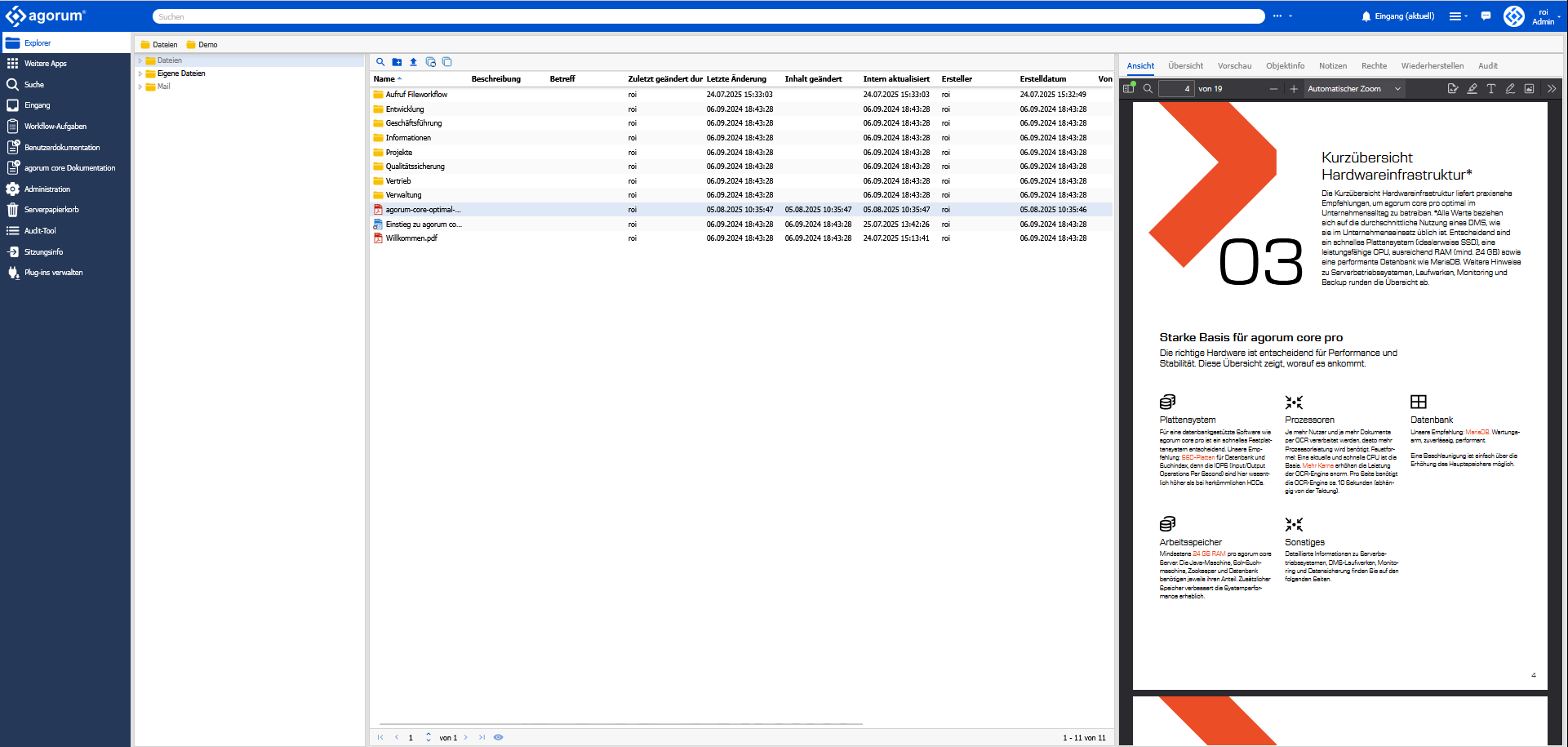Image resolution: width=1568 pixels, height=747 pixels.
Task: Click the magnifier in PDF viewer toolbar
Action: pos(1148,89)
